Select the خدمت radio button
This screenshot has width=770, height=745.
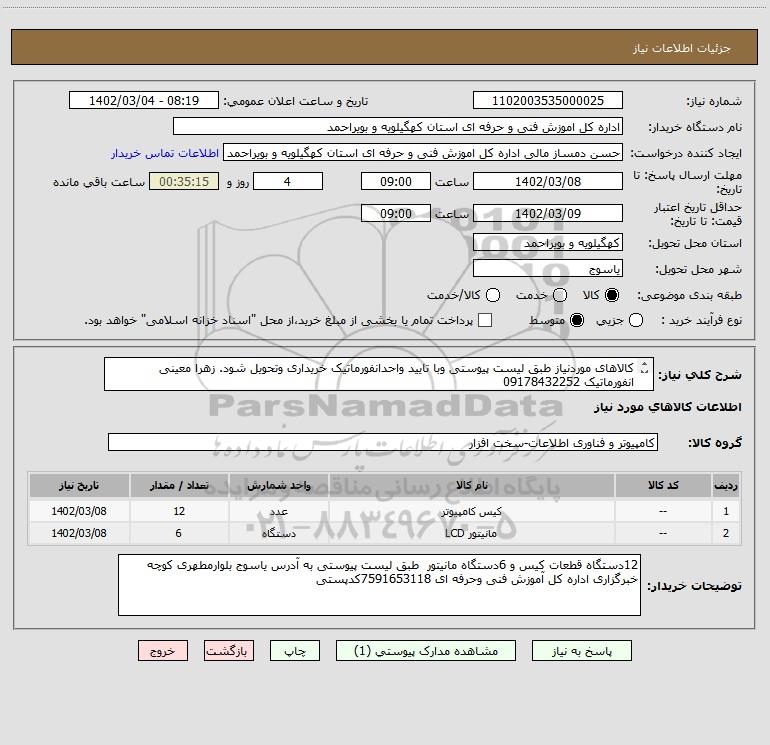[560, 295]
